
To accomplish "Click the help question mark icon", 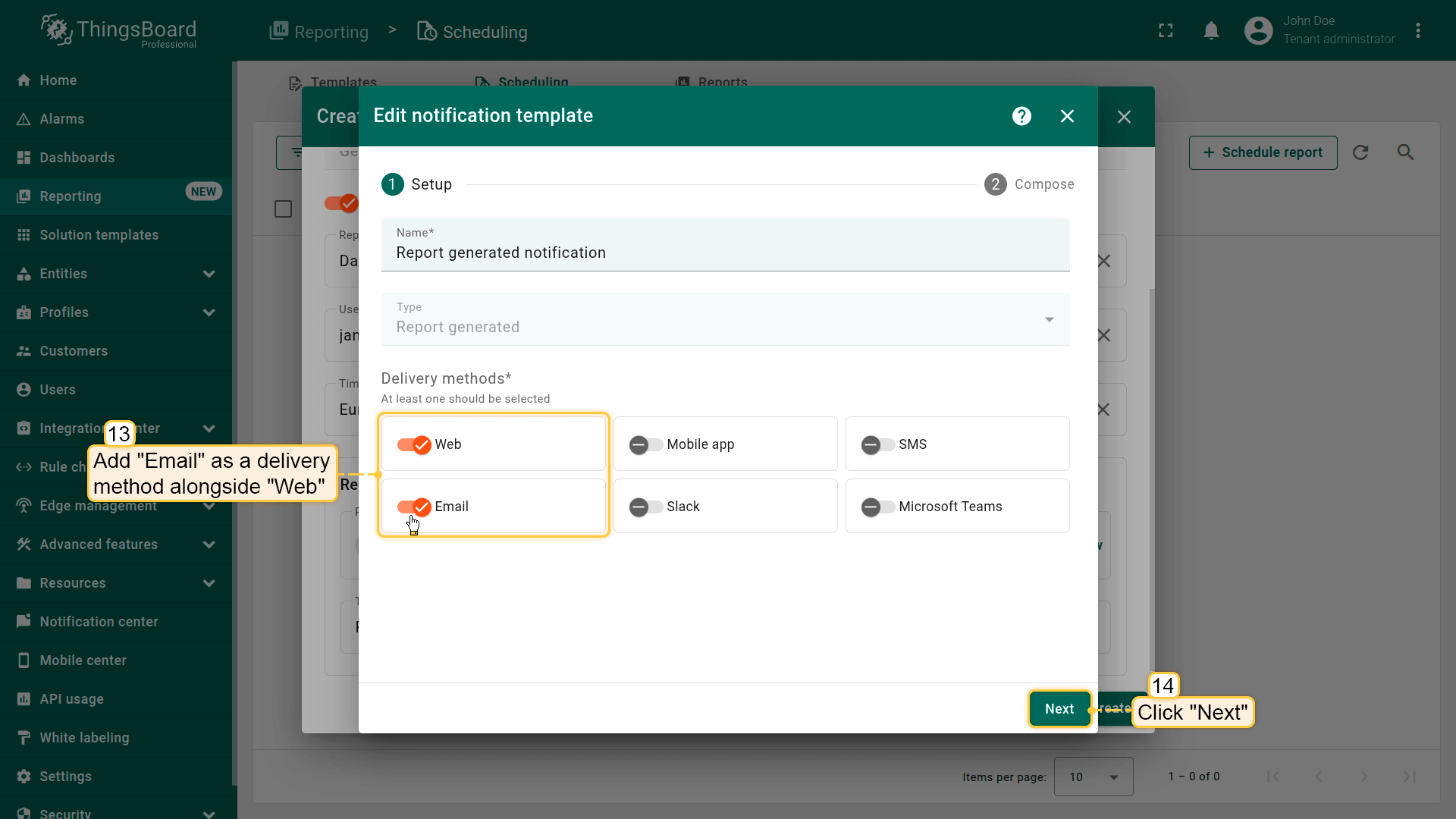I will [1021, 116].
